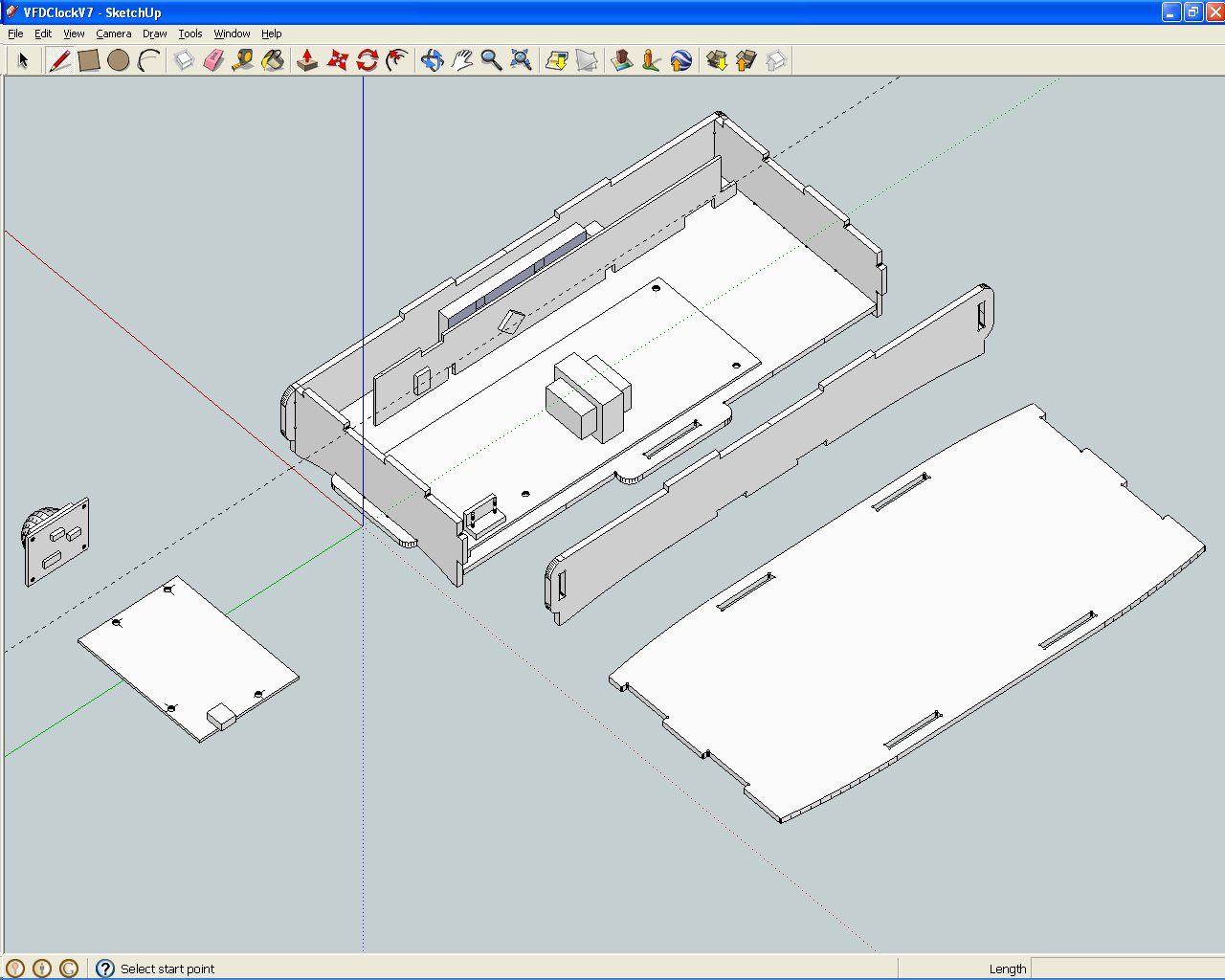Screen dimensions: 1225x980
Task: Select the Offset tool
Action: click(396, 60)
